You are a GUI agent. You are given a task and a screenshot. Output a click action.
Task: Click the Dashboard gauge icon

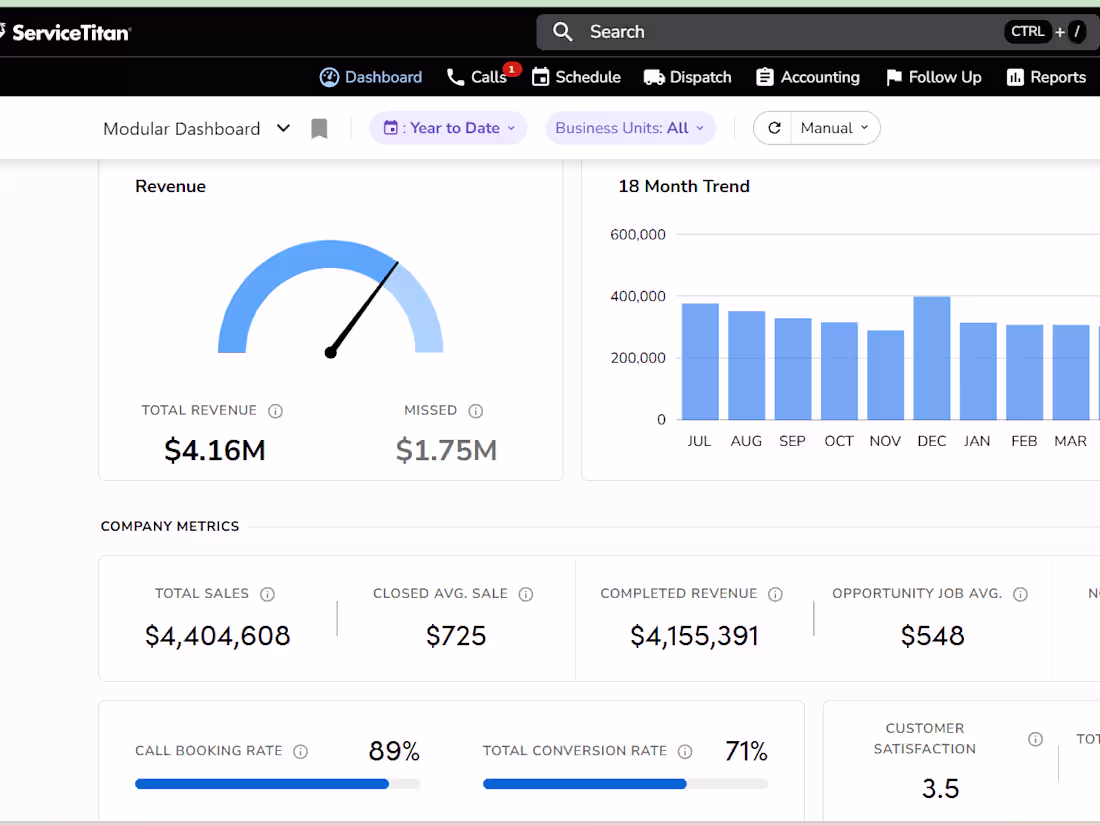point(329,76)
